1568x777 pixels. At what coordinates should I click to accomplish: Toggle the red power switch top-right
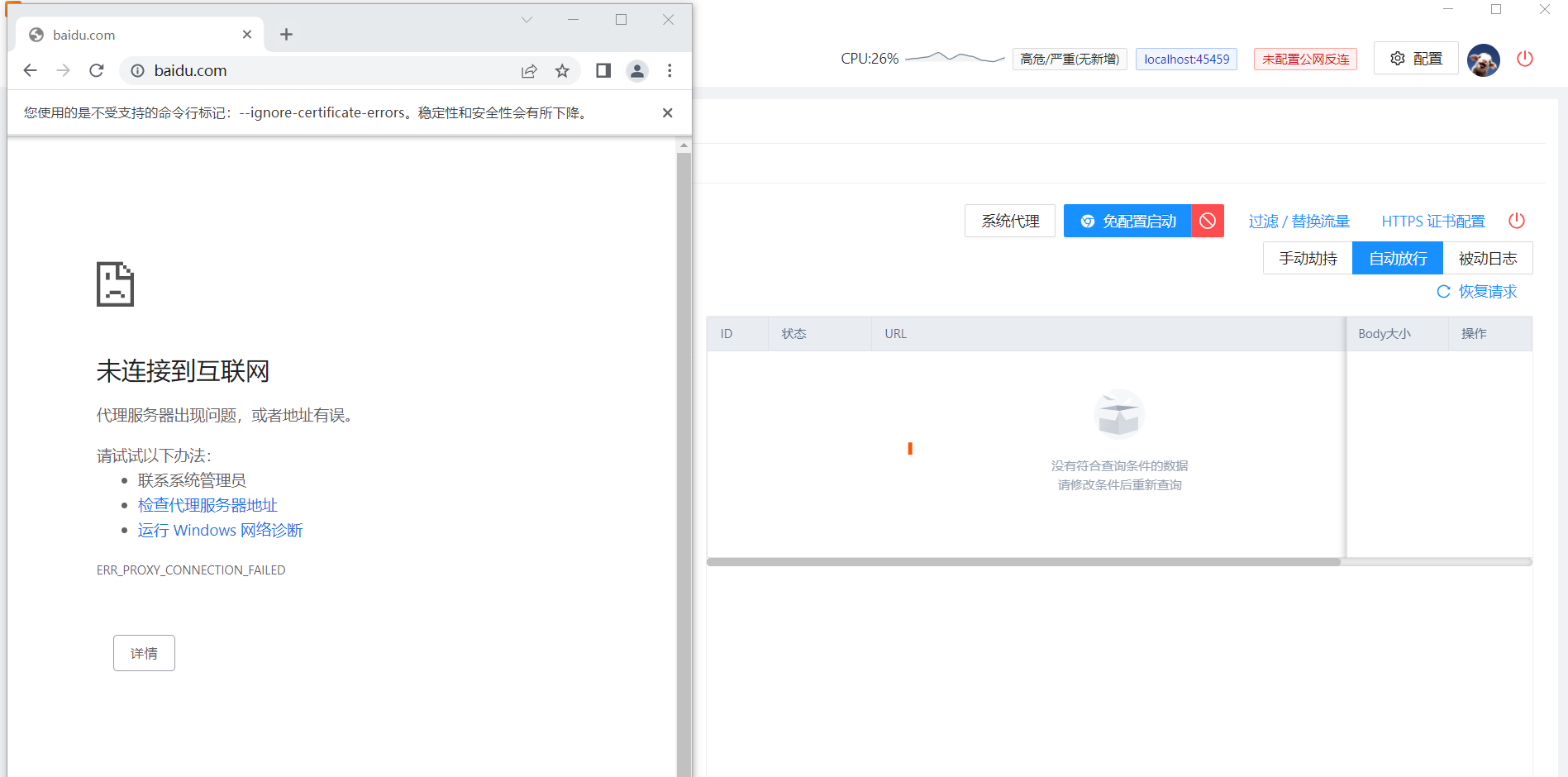point(1525,59)
